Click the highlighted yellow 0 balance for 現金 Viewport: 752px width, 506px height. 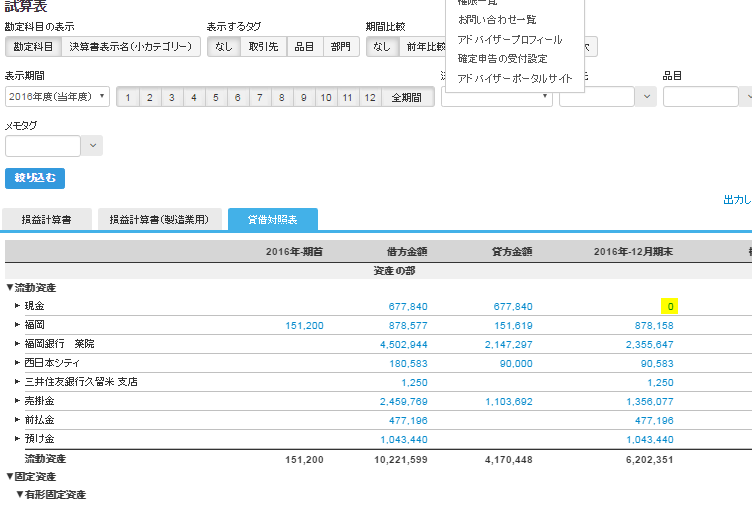click(x=669, y=306)
